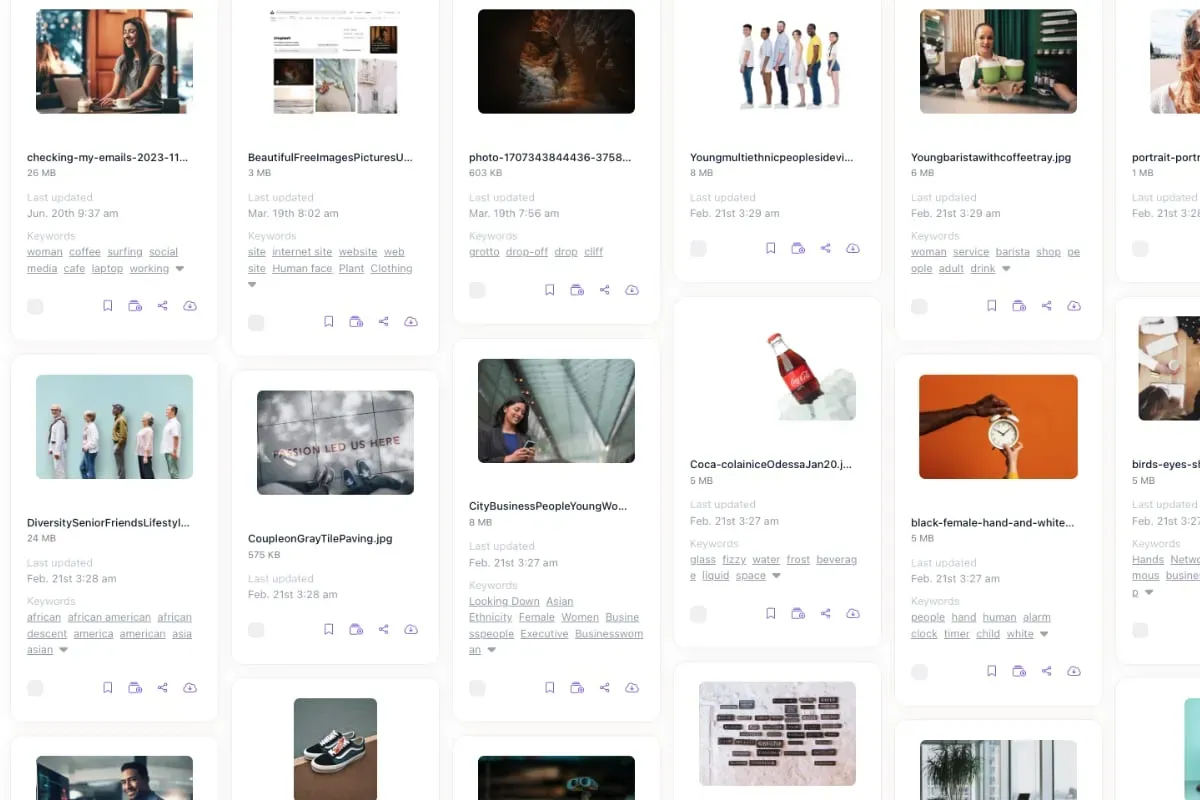This screenshot has height=800, width=1200.
Task: Share CoupleonGrayTilePaving.jpg
Action: coord(384,630)
